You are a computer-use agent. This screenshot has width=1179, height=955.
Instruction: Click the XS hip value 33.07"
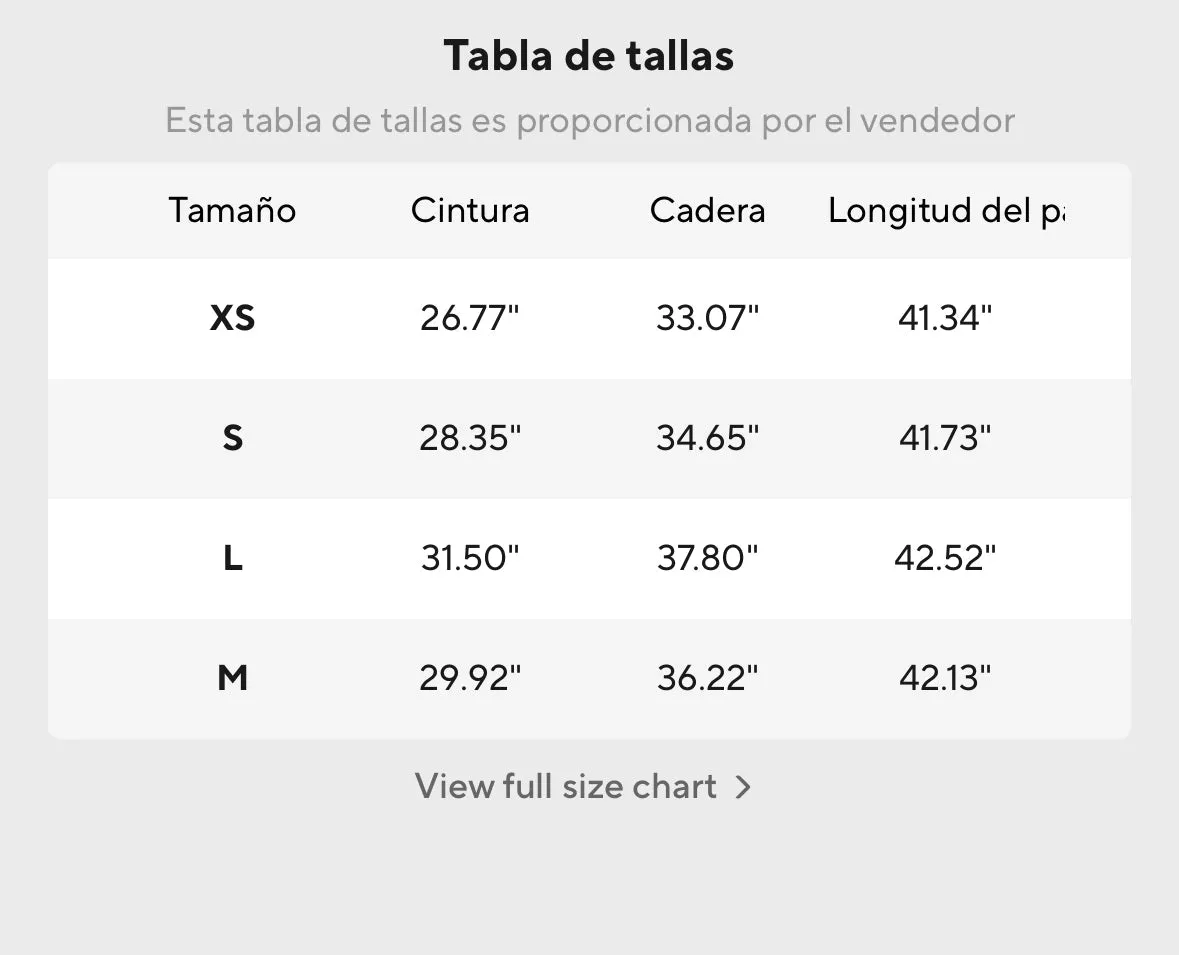click(x=708, y=317)
